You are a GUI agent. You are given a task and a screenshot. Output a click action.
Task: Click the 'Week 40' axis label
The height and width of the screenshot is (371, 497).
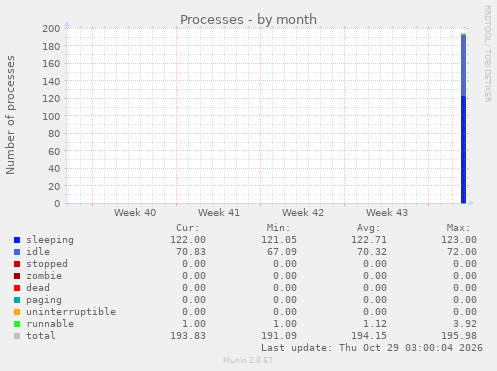135,213
